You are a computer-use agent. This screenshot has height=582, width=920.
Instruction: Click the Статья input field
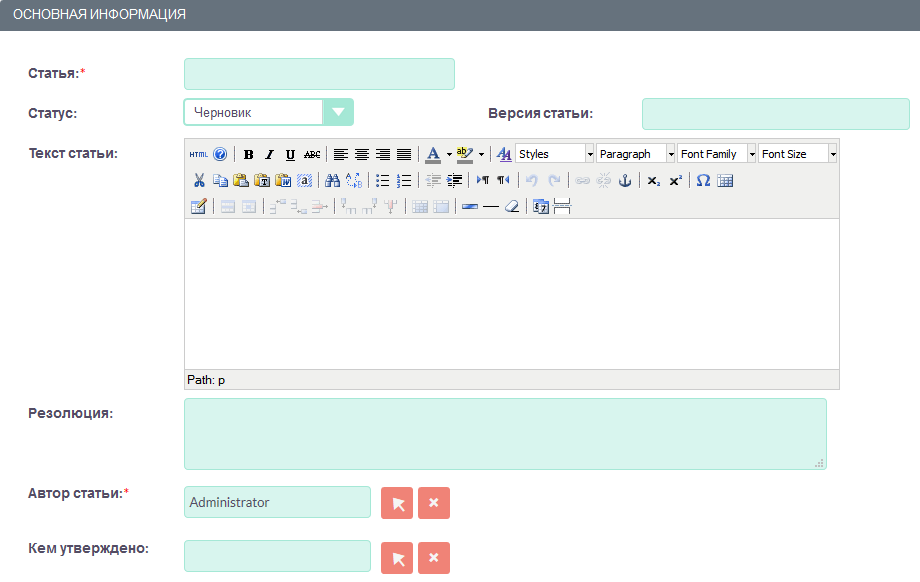tap(319, 74)
